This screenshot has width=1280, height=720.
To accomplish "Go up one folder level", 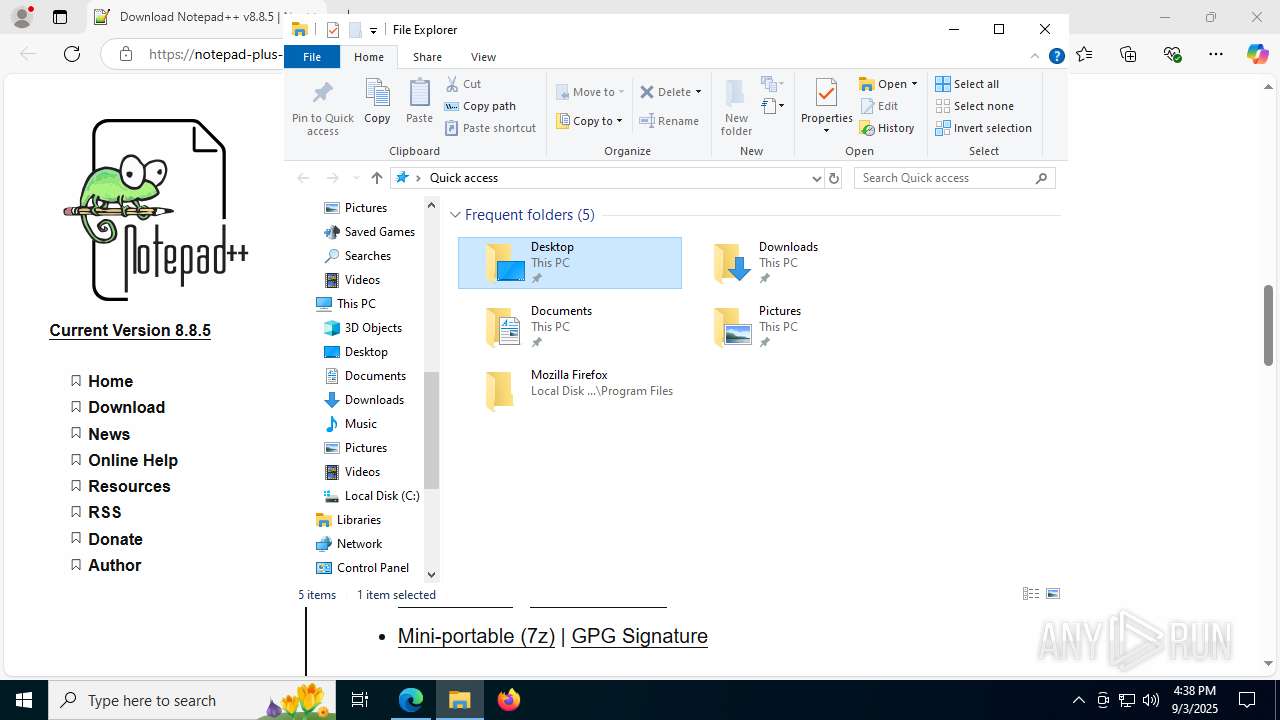I will (x=377, y=178).
